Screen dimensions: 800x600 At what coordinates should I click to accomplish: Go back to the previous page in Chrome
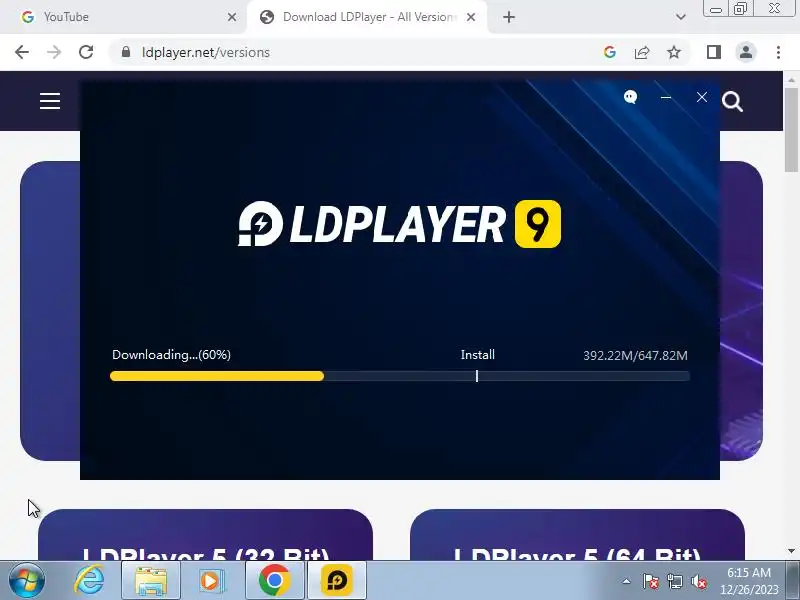[x=22, y=52]
